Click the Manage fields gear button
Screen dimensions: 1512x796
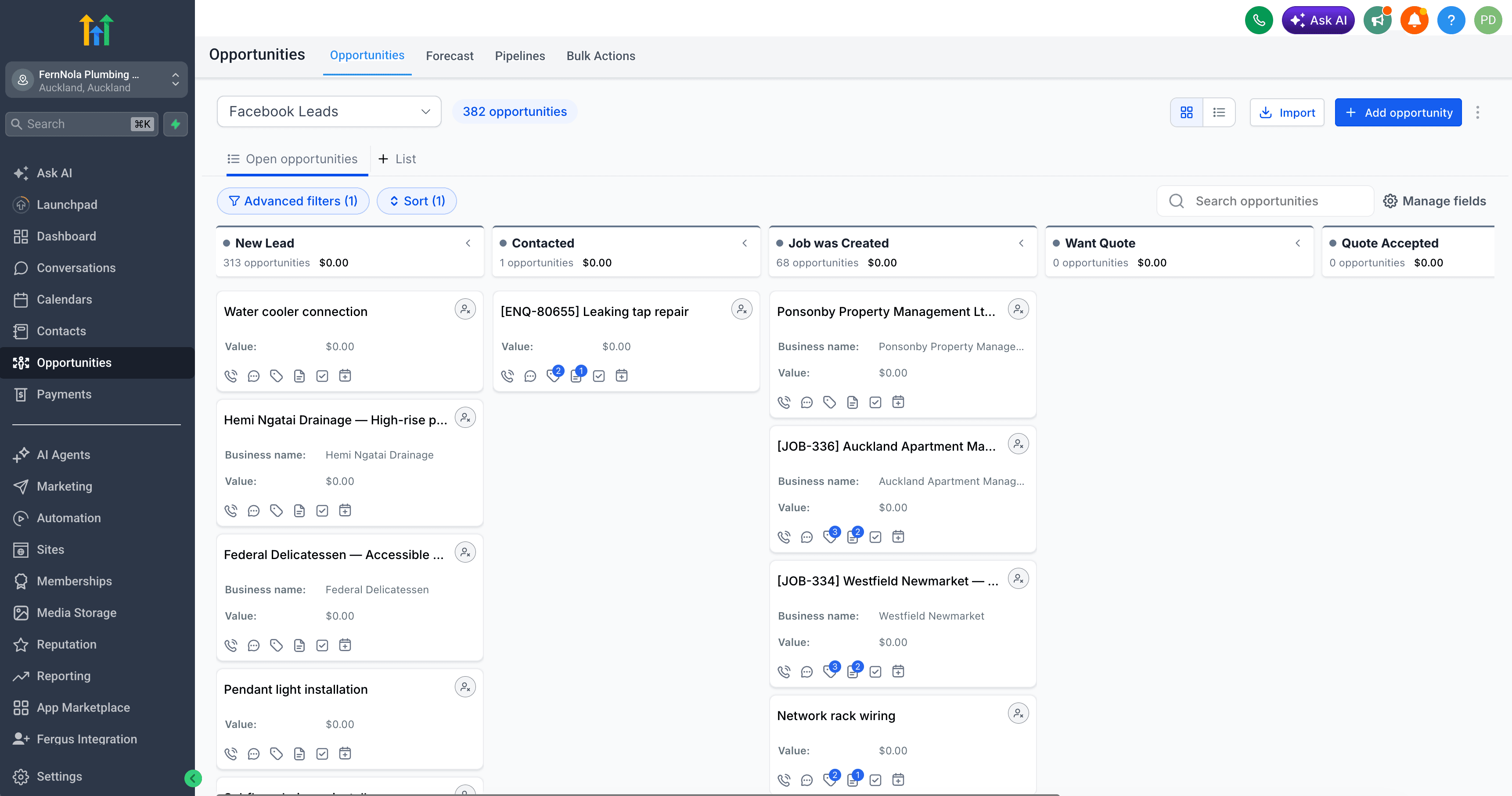coord(1435,201)
